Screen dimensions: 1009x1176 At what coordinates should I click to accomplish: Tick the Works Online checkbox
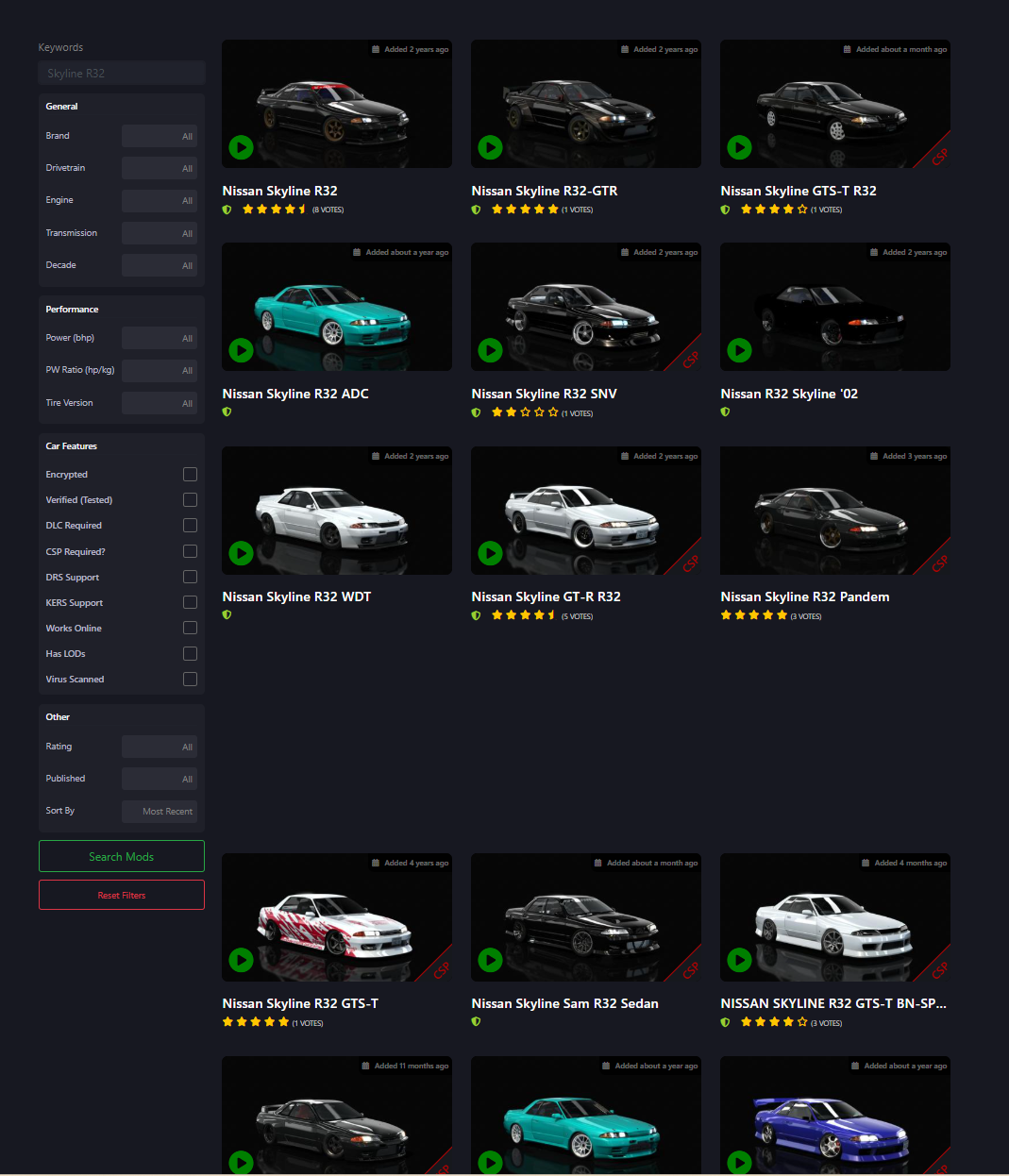(x=190, y=628)
